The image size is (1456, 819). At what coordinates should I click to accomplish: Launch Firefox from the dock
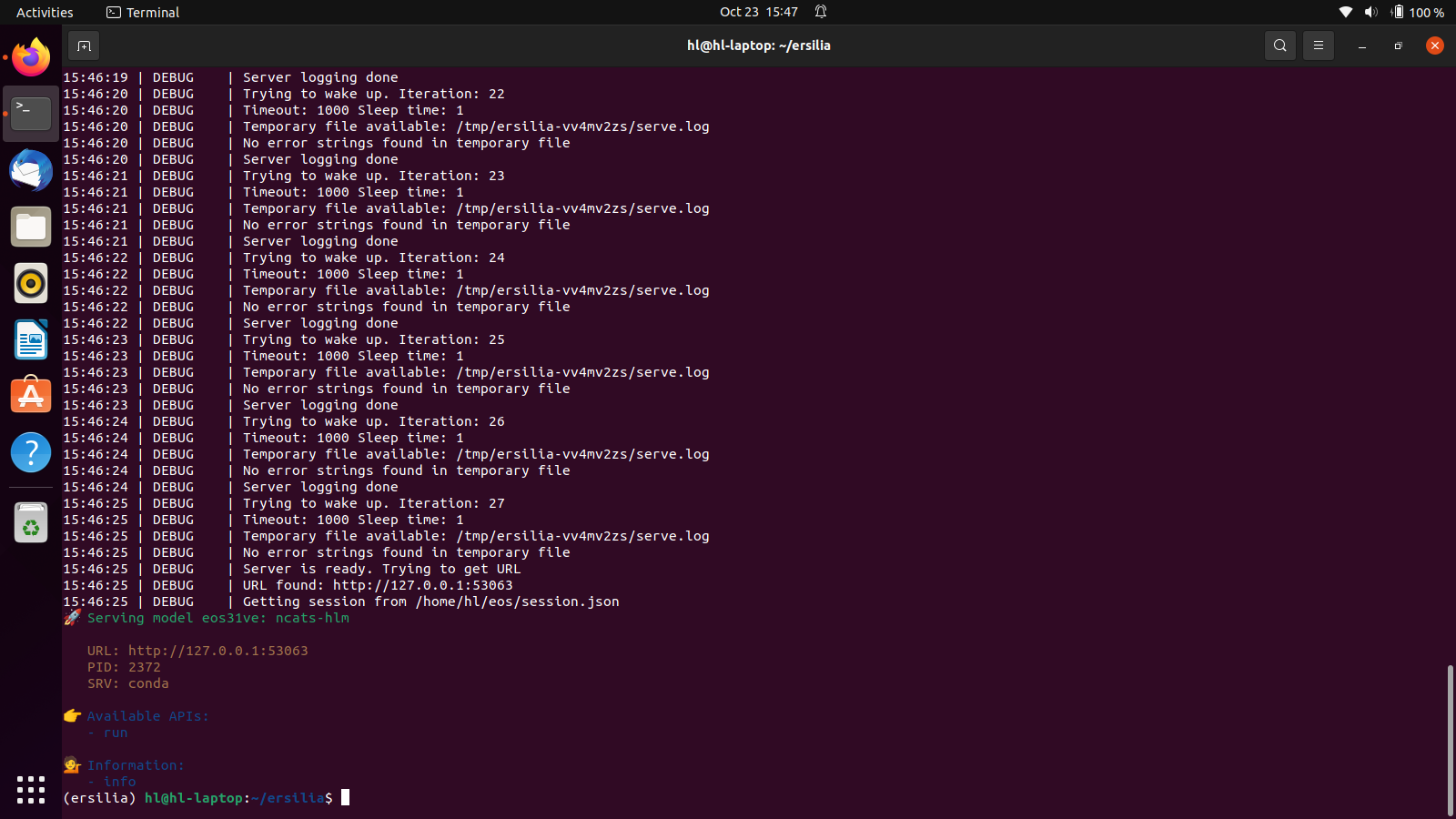(x=30, y=57)
